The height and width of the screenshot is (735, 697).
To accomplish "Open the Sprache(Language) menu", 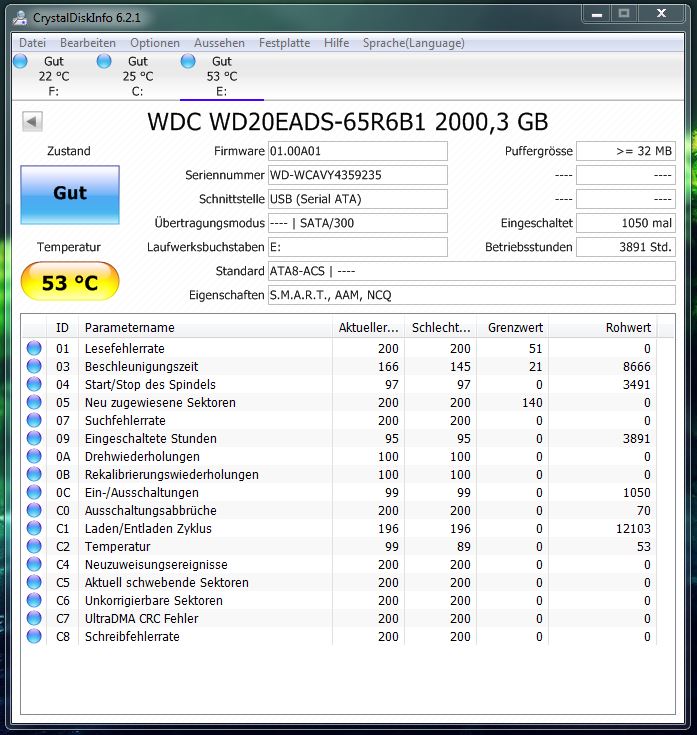I will click(x=413, y=43).
